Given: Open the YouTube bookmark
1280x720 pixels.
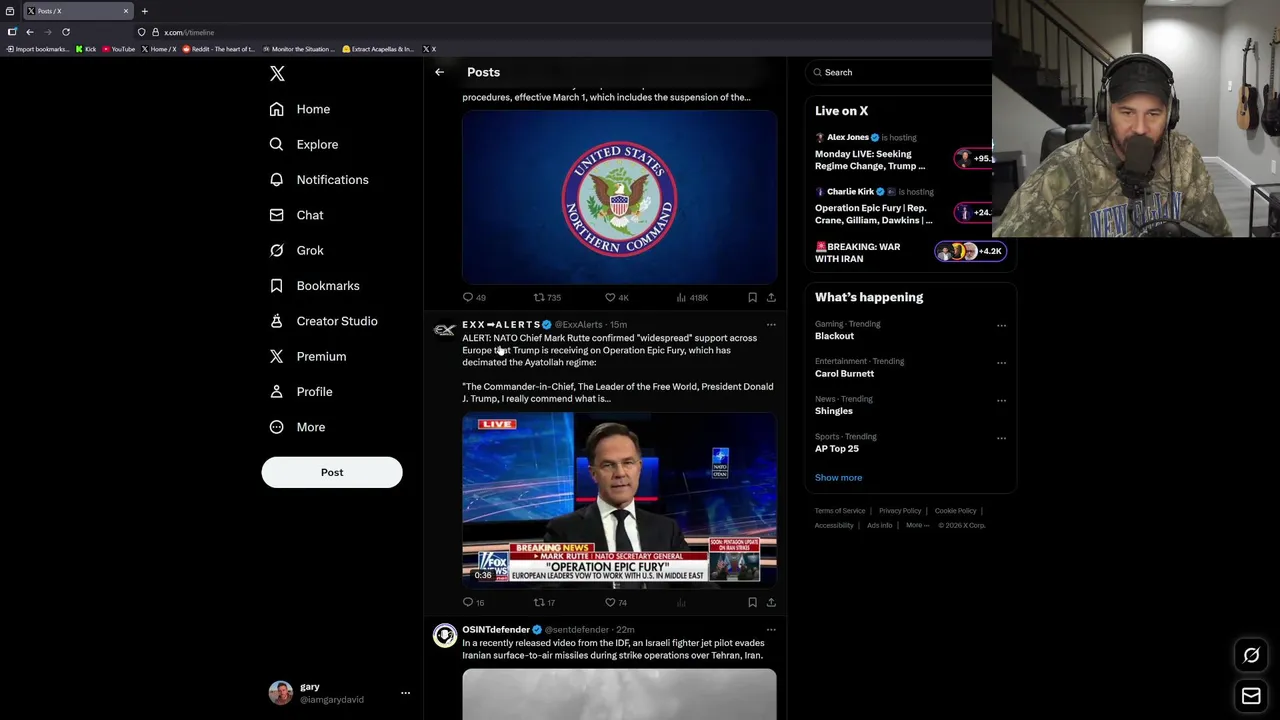Looking at the screenshot, I should coord(119,49).
